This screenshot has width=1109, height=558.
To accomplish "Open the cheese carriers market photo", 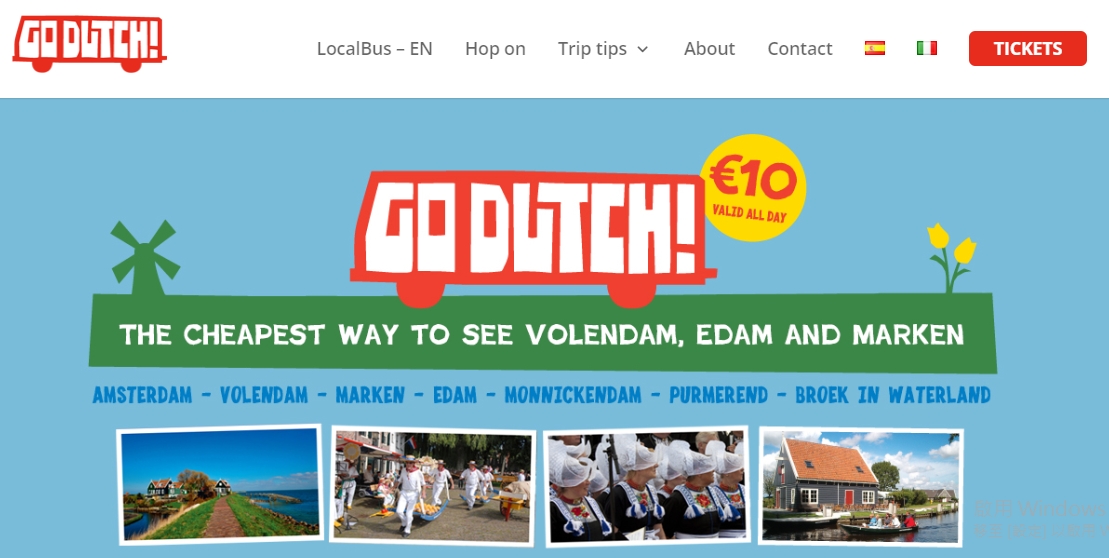I will [432, 486].
